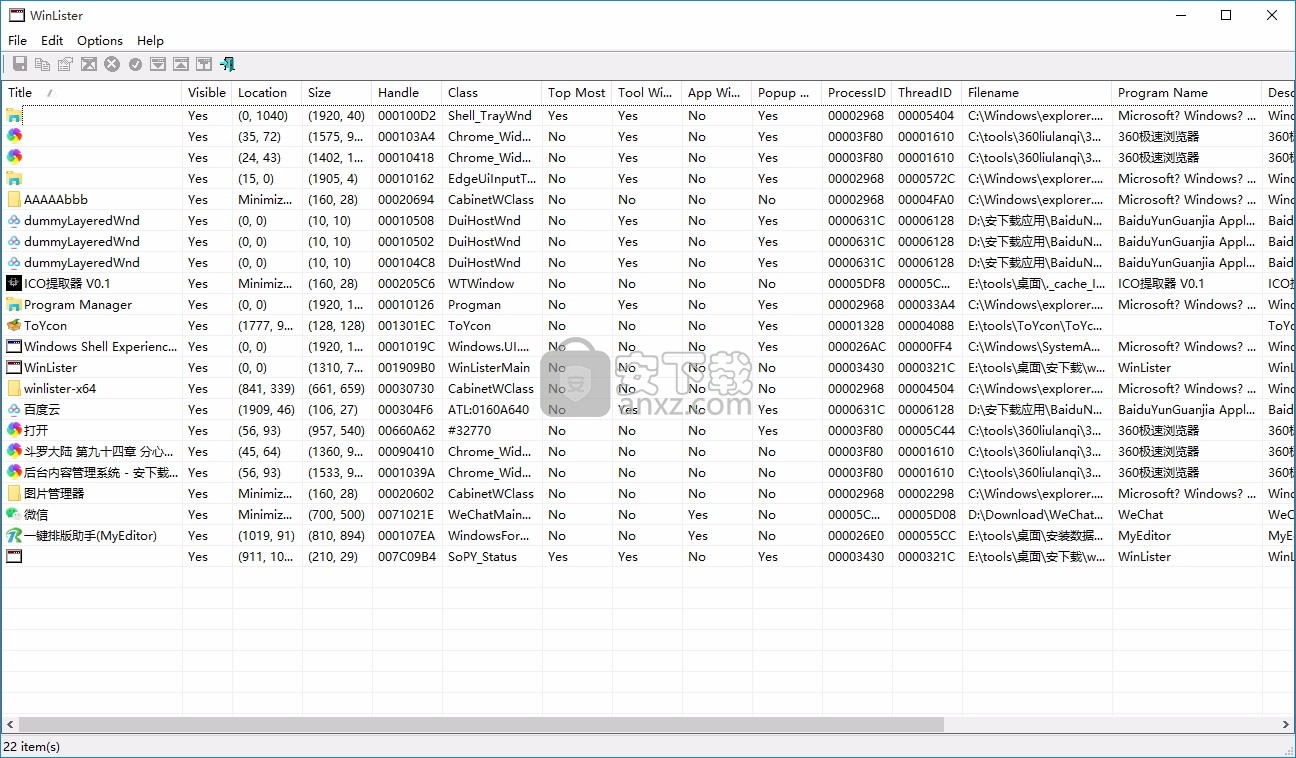The height and width of the screenshot is (758, 1296).
Task: Click the Program Manager row icon
Action: click(14, 304)
